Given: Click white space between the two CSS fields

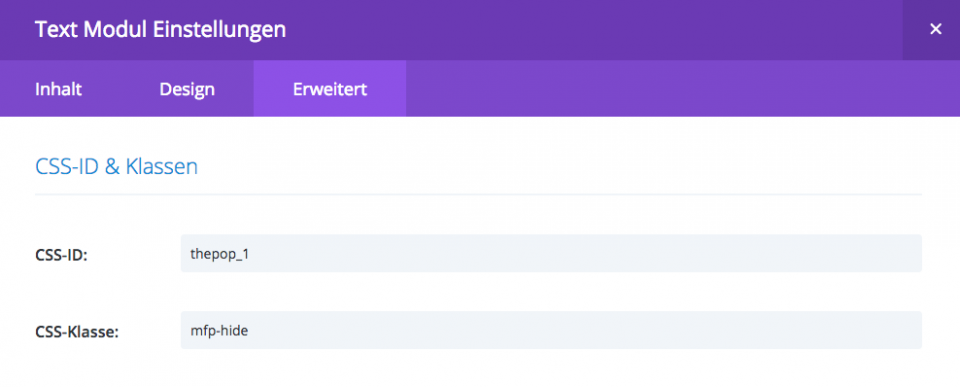Looking at the screenshot, I should click(x=551, y=291).
